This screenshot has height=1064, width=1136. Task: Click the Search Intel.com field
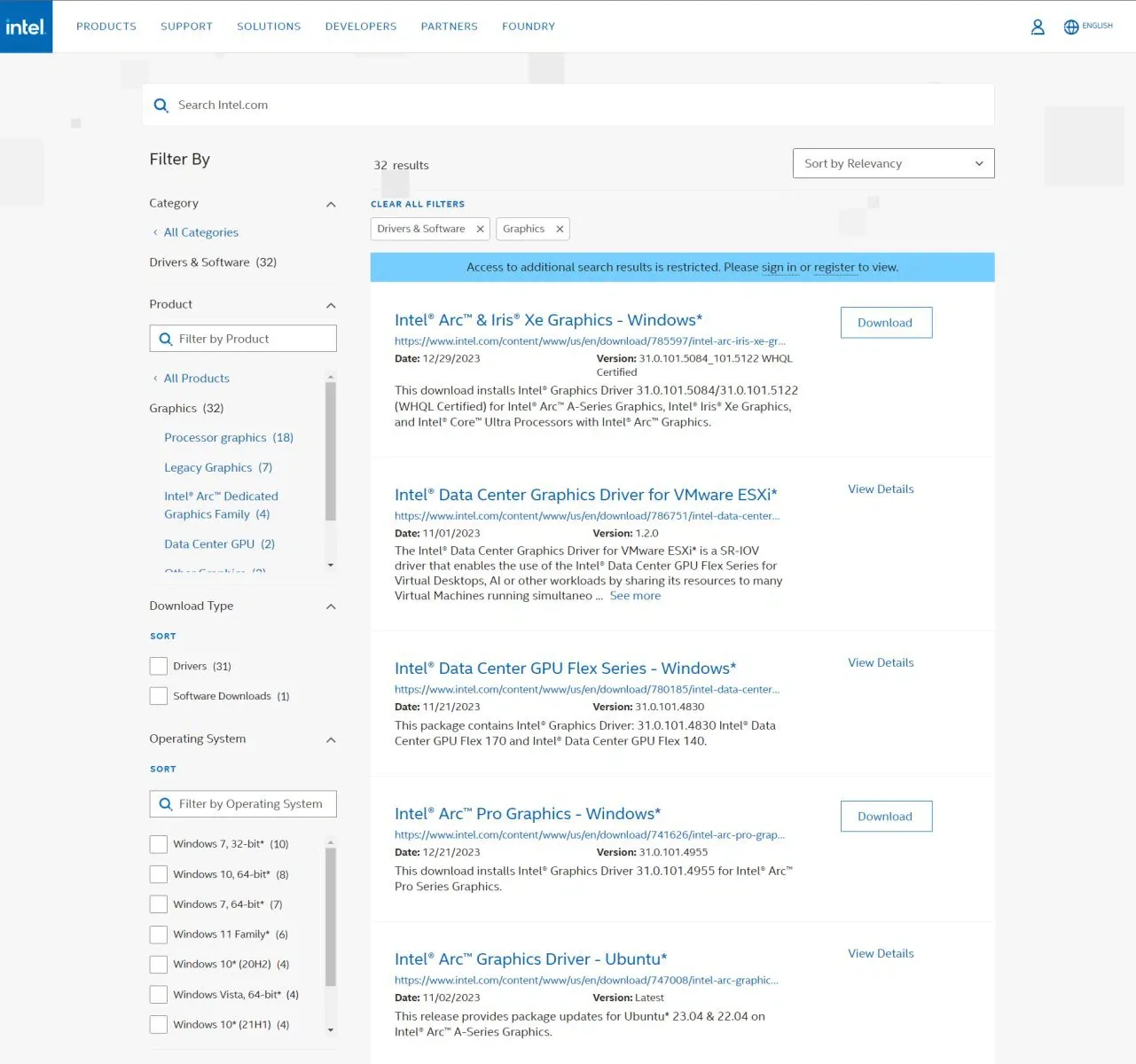point(568,105)
